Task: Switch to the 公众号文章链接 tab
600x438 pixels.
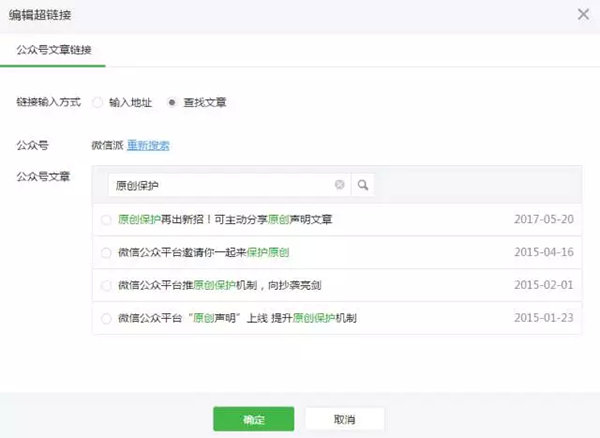Action: (x=53, y=50)
